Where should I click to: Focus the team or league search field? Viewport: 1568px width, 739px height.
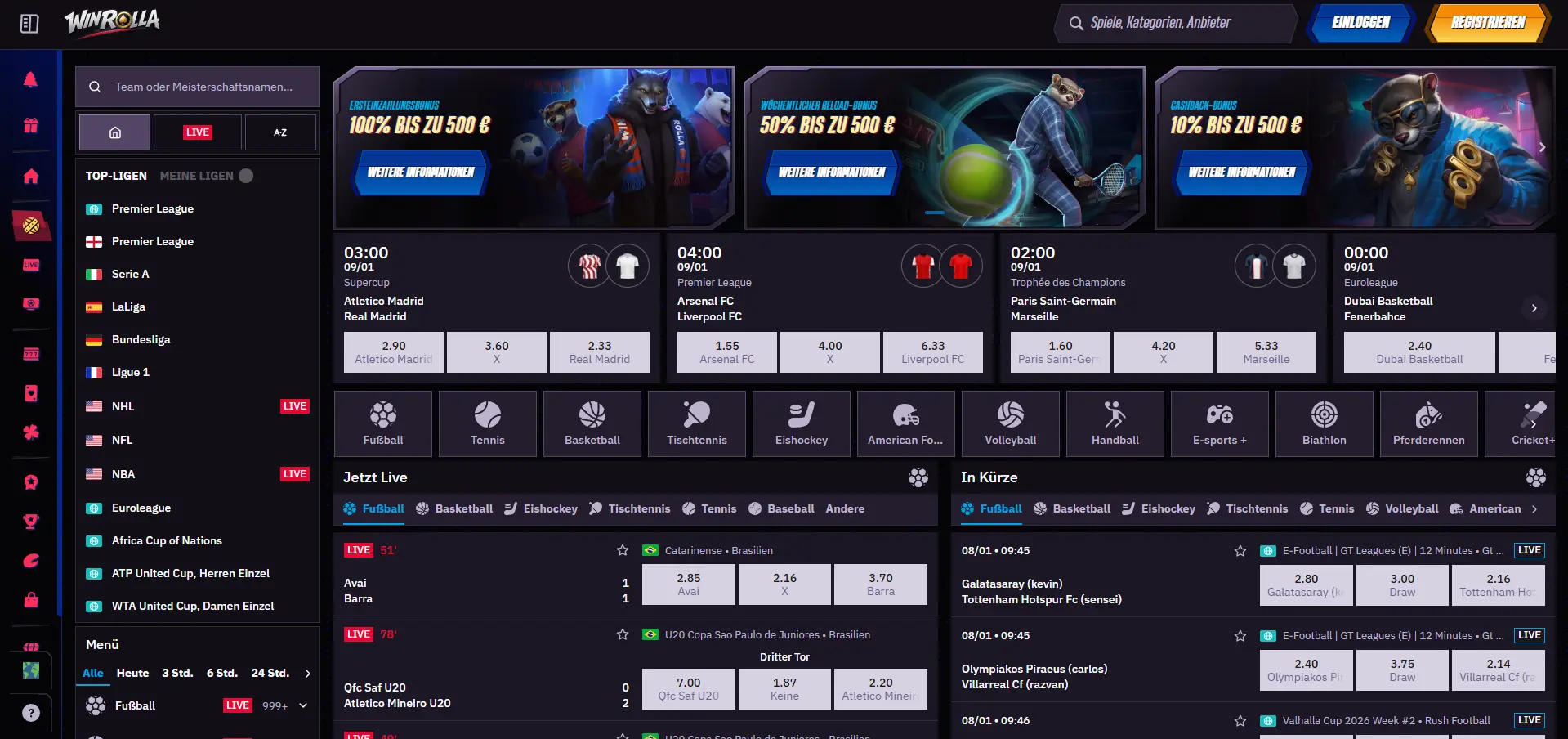(198, 87)
